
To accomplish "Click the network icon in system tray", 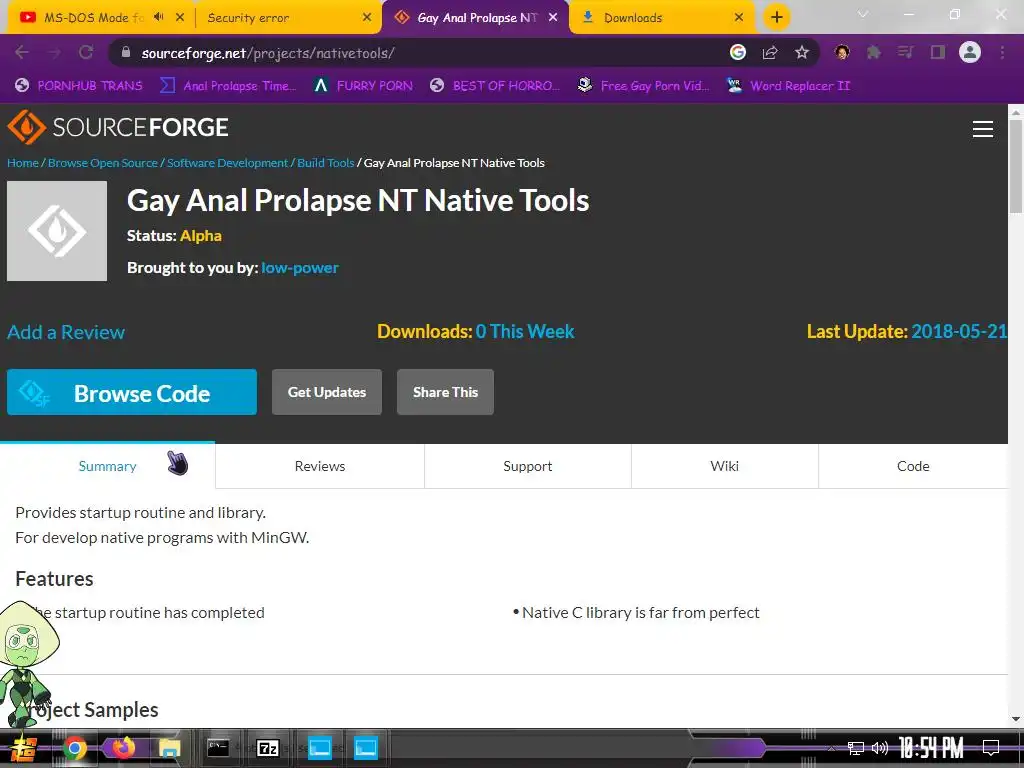I will tap(856, 748).
